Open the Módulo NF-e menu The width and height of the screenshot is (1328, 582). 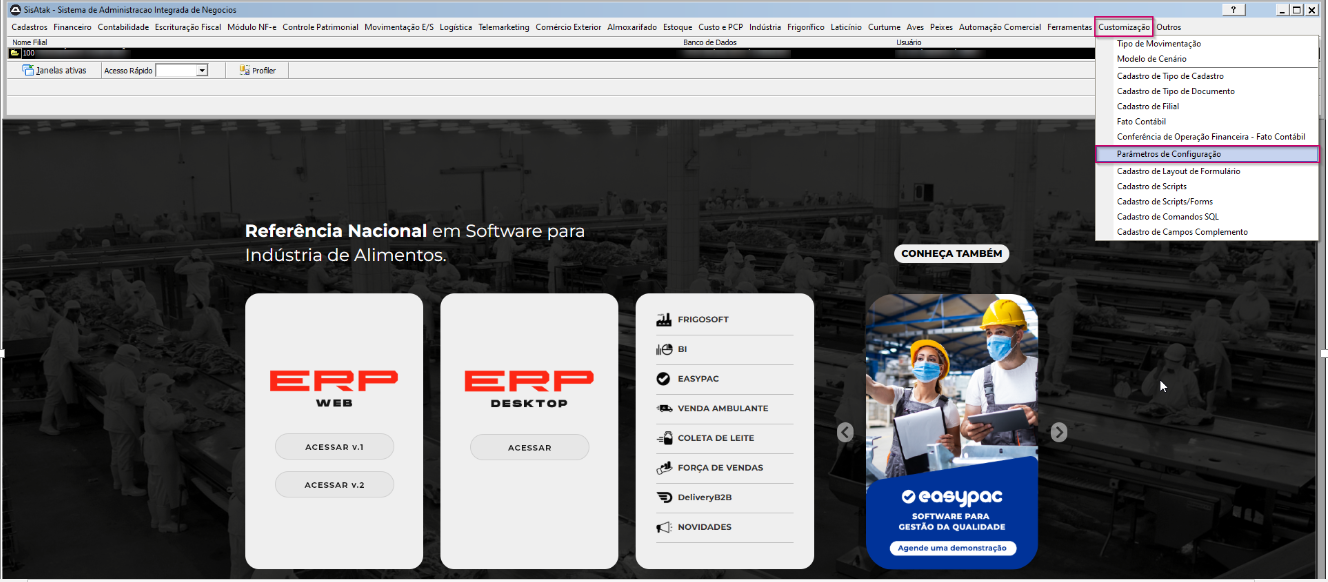point(252,27)
